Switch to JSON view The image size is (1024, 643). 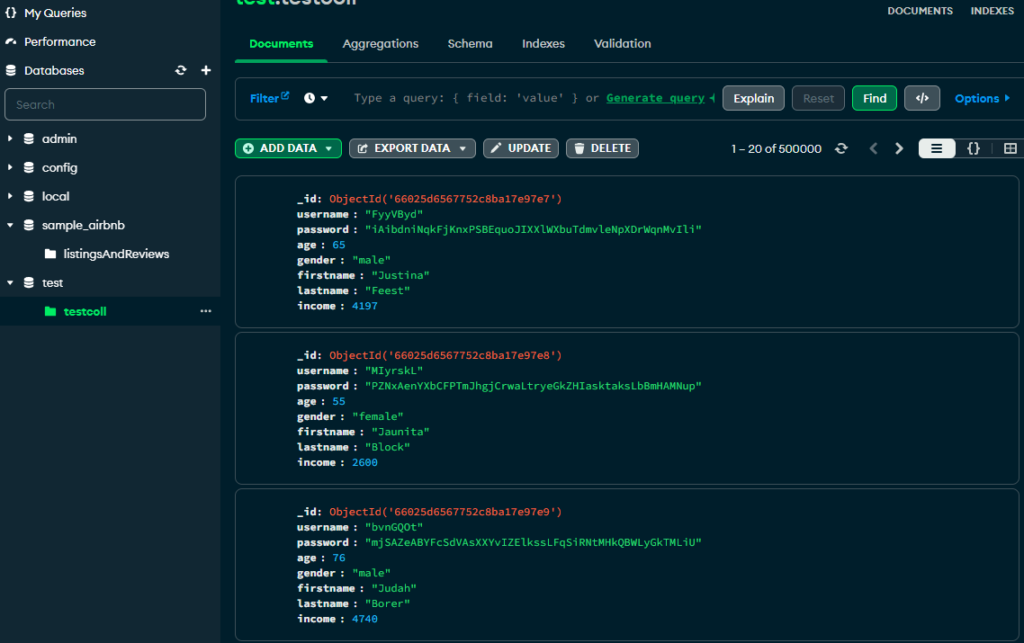pyautogui.click(x=973, y=148)
